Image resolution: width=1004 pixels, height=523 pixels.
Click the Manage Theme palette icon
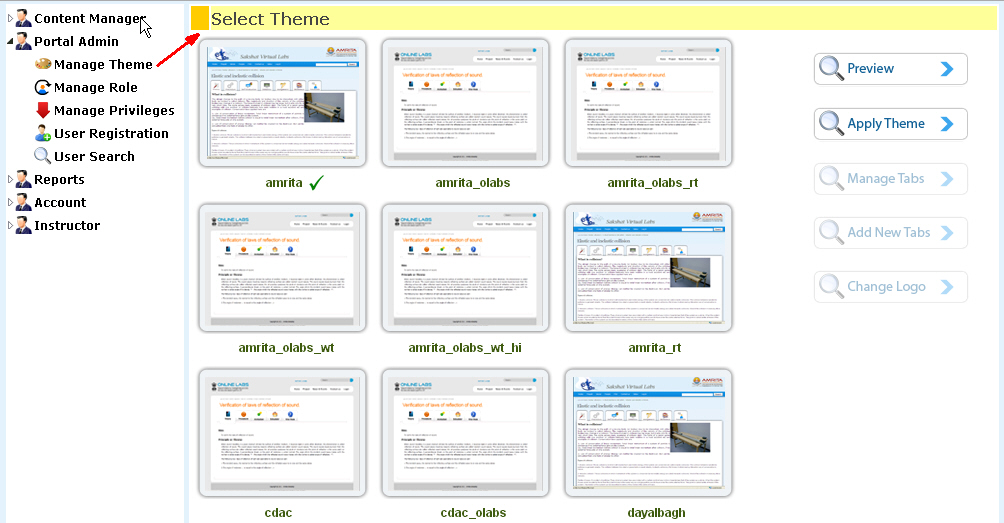pos(43,64)
